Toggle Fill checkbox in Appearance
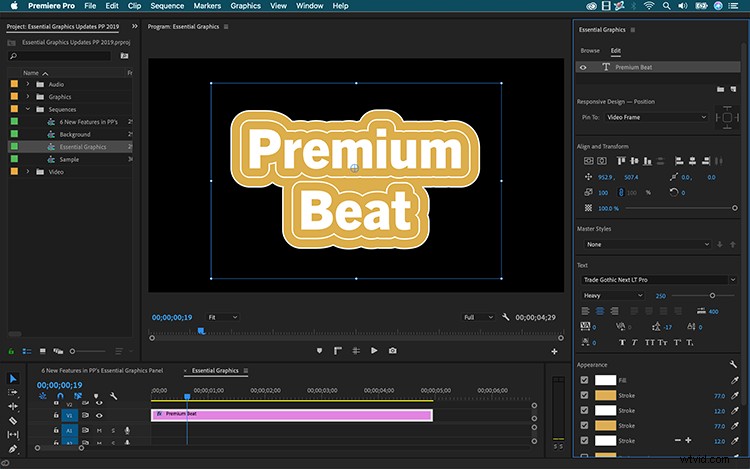Image resolution: width=750 pixels, height=469 pixels. click(584, 380)
